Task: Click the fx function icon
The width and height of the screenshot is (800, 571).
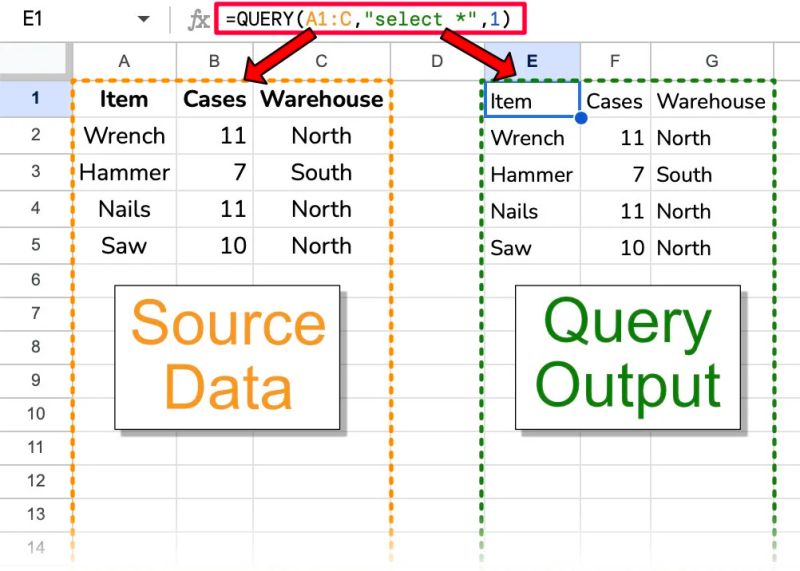Action: coord(198,20)
